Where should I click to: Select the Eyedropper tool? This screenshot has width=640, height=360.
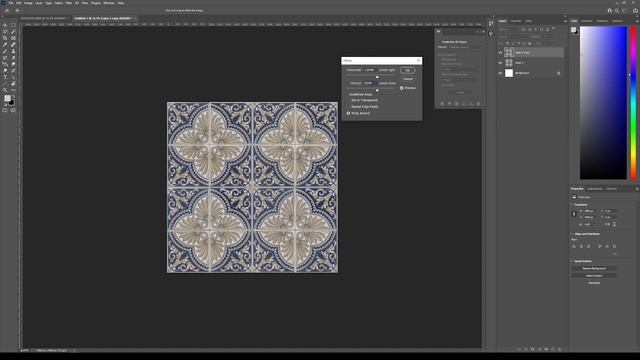click(x=5, y=44)
